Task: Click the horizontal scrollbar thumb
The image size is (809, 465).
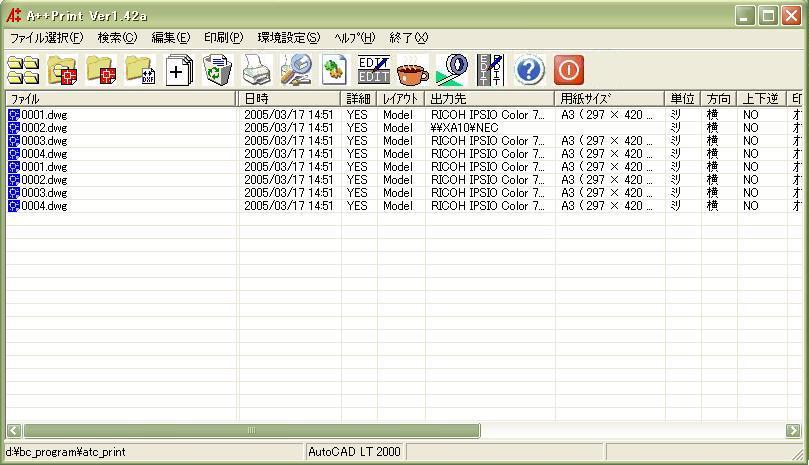Action: point(250,431)
